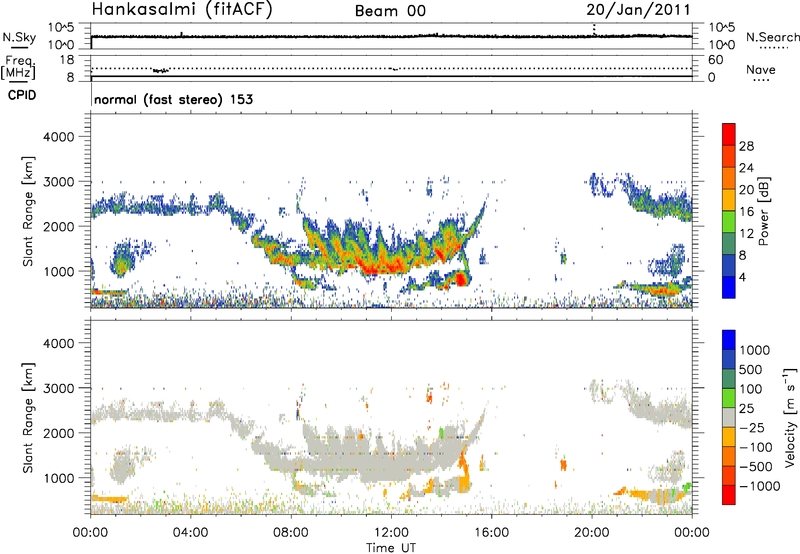Click the "04:00" time tick label

pos(190,533)
